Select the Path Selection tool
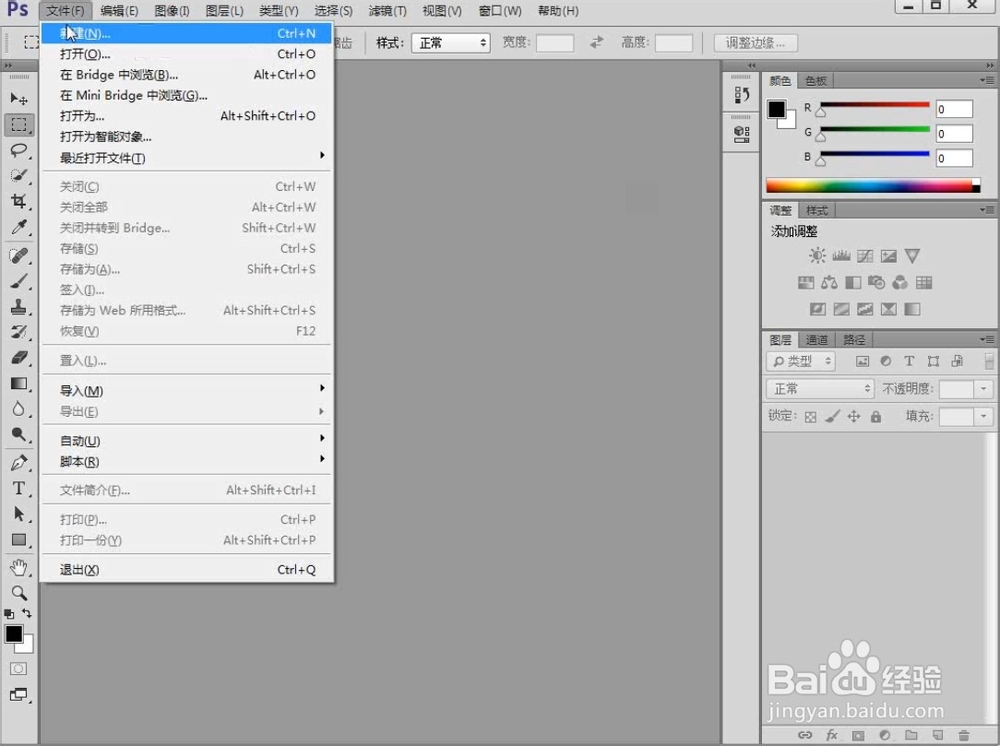 18,514
